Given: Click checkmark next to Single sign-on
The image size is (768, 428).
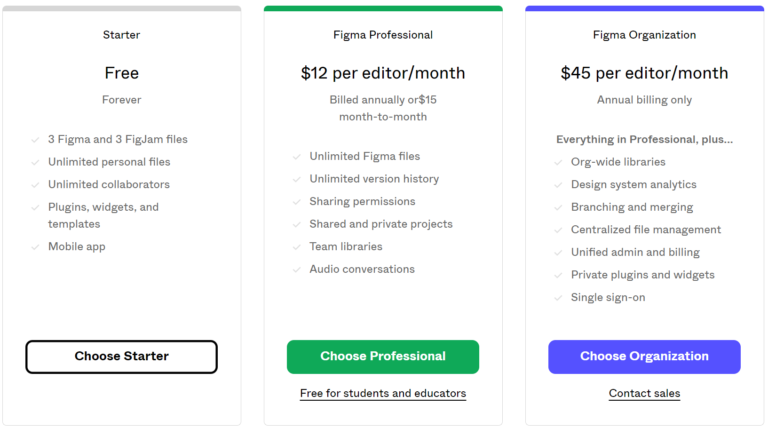Looking at the screenshot, I should click(558, 298).
